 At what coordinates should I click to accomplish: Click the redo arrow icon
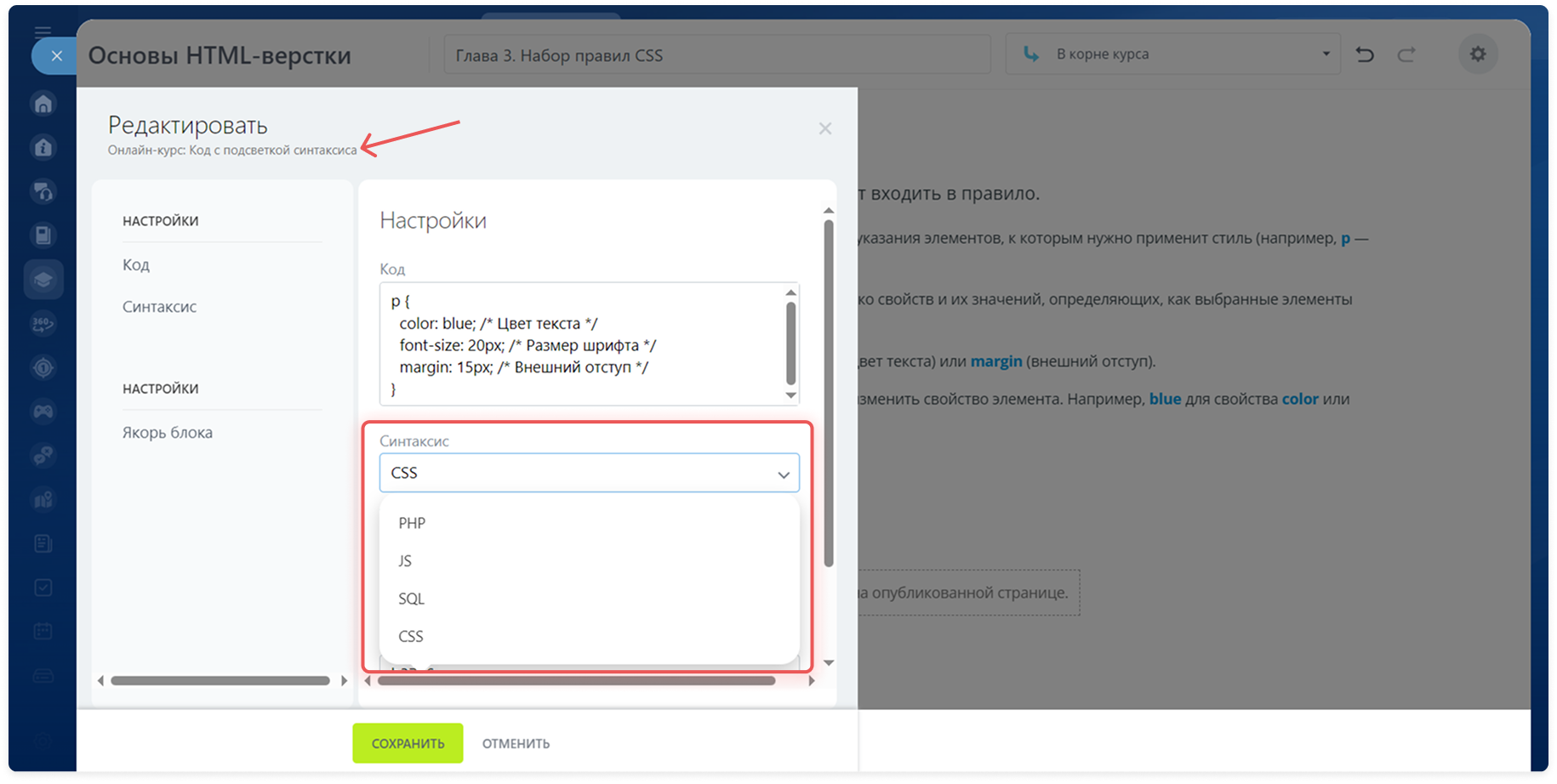tap(1406, 54)
